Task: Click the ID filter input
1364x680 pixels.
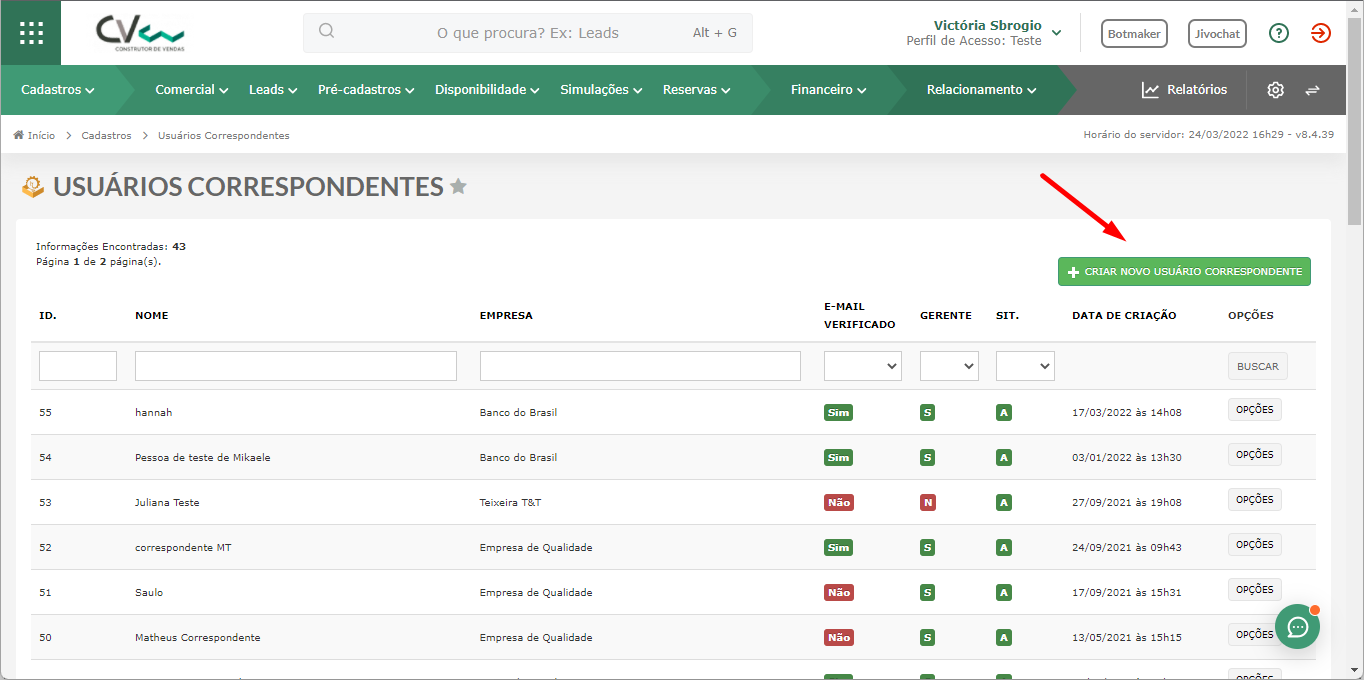Action: click(x=78, y=366)
